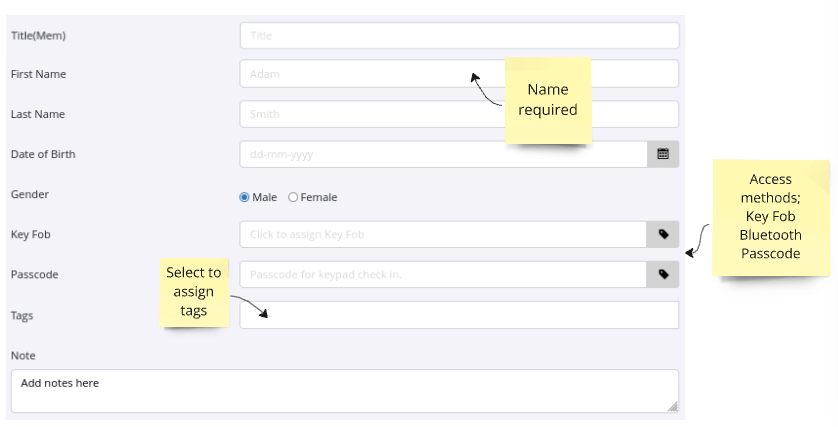Click the 'Name required' sticky note
The image size is (838, 427).
coord(548,100)
